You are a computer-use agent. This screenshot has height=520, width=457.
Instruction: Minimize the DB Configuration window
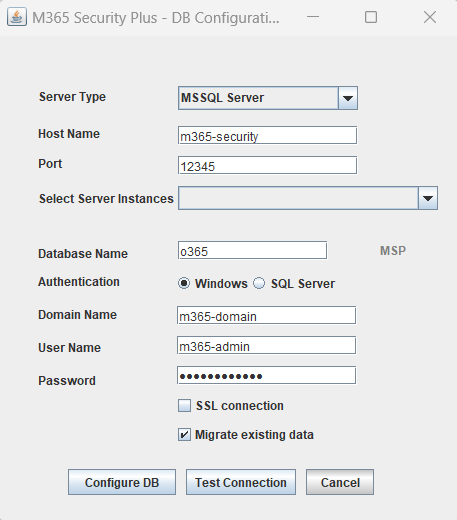313,17
